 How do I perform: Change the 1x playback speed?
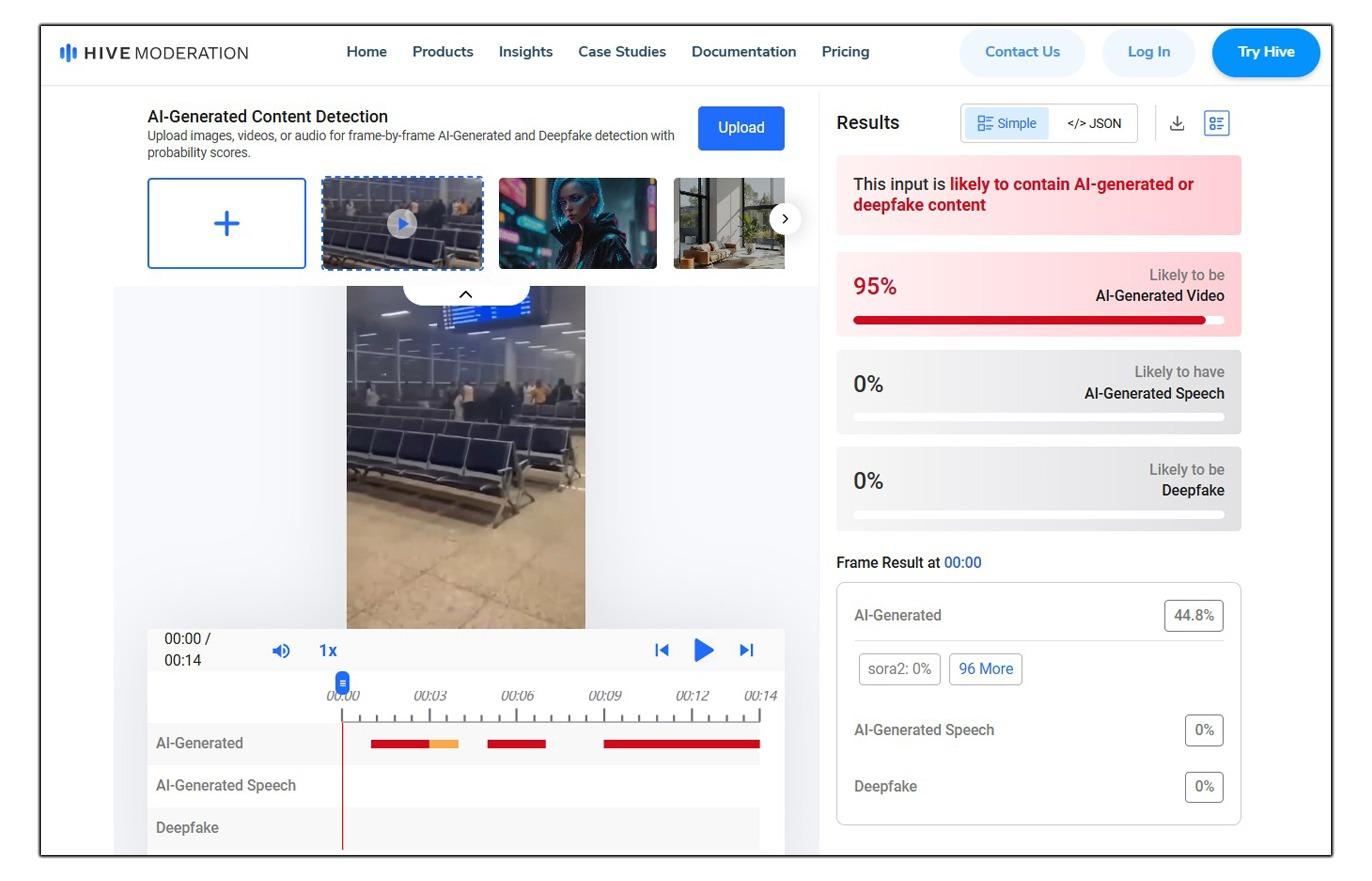point(328,651)
